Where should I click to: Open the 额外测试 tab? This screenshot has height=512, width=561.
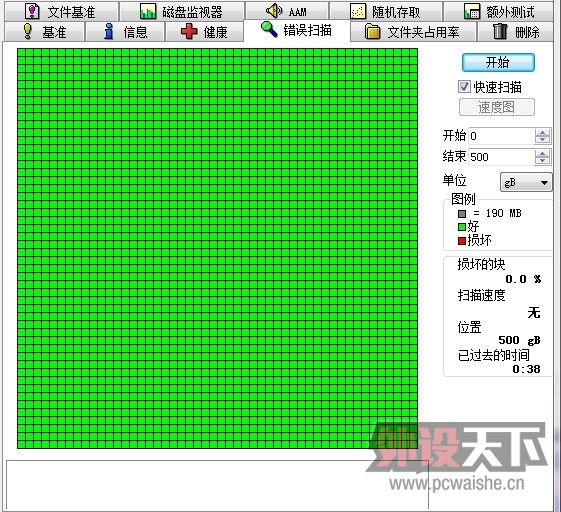click(499, 11)
